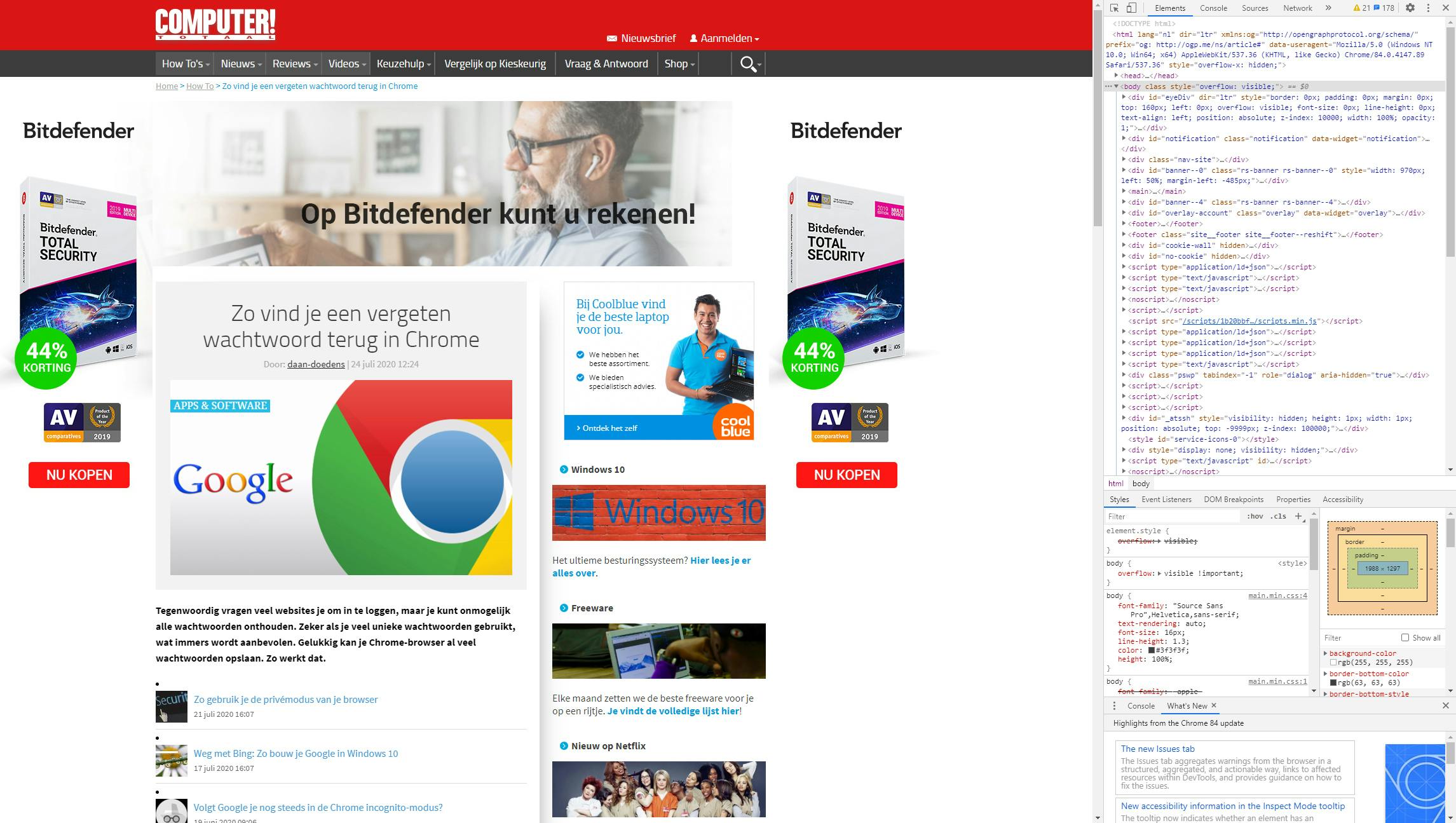Viewport: 1456px width, 823px height.
Task: Expand the background-color computed property
Action: [x=1326, y=653]
